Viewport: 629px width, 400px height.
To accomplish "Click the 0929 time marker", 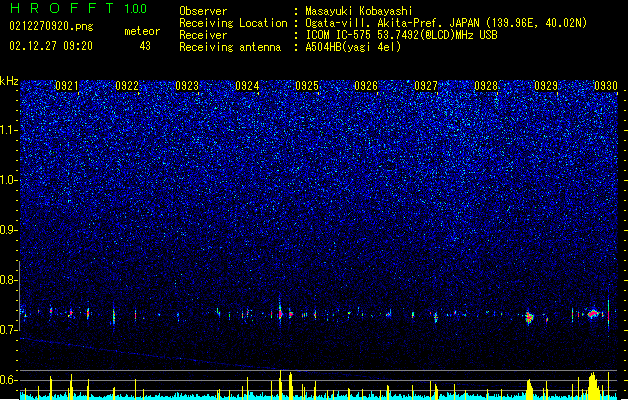I will tap(546, 86).
